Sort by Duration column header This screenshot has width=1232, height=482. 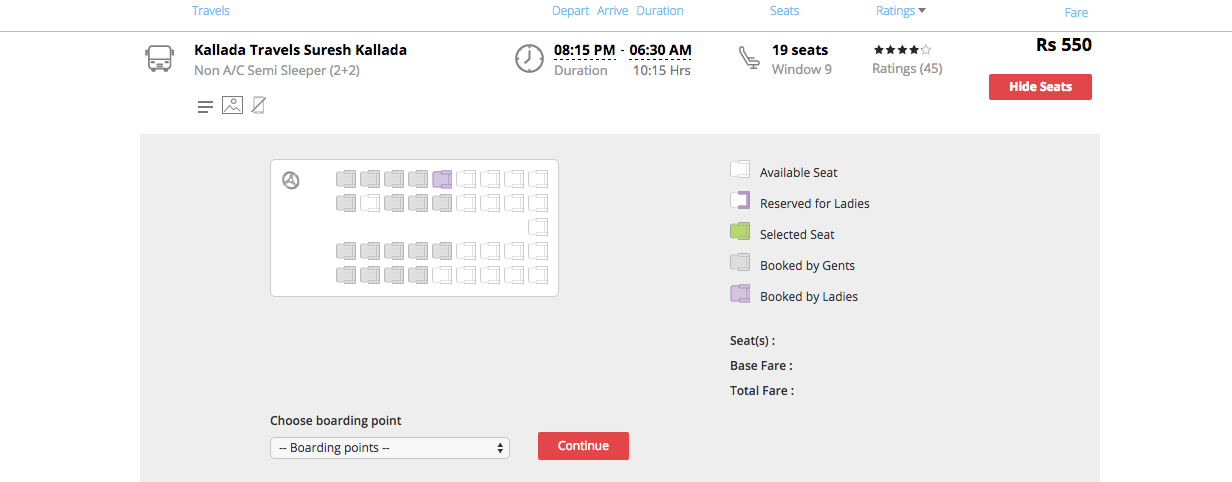(660, 11)
